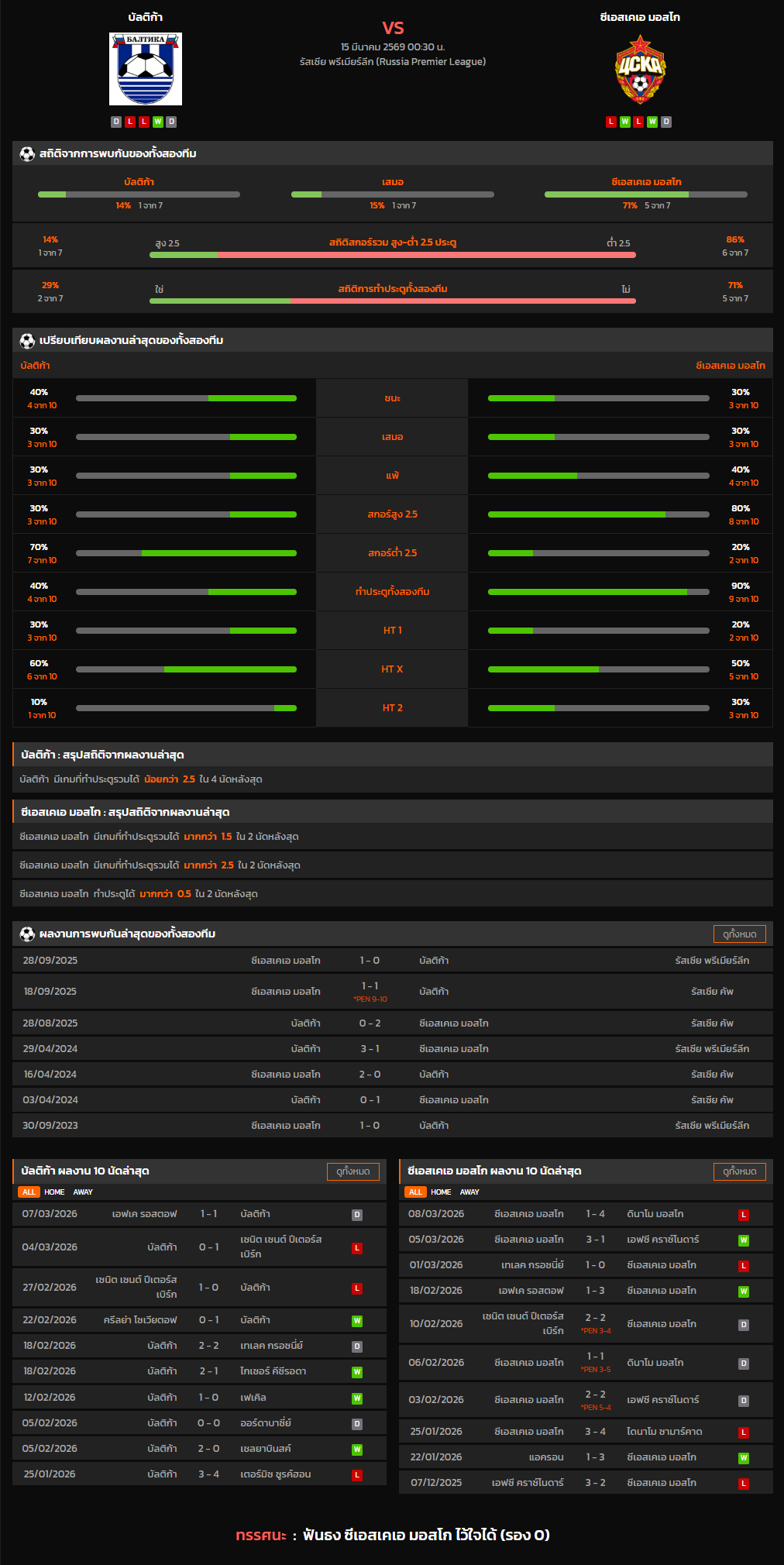Click view-all button in CSKA last 10 panel
The image size is (784, 1565).
coord(739,1171)
